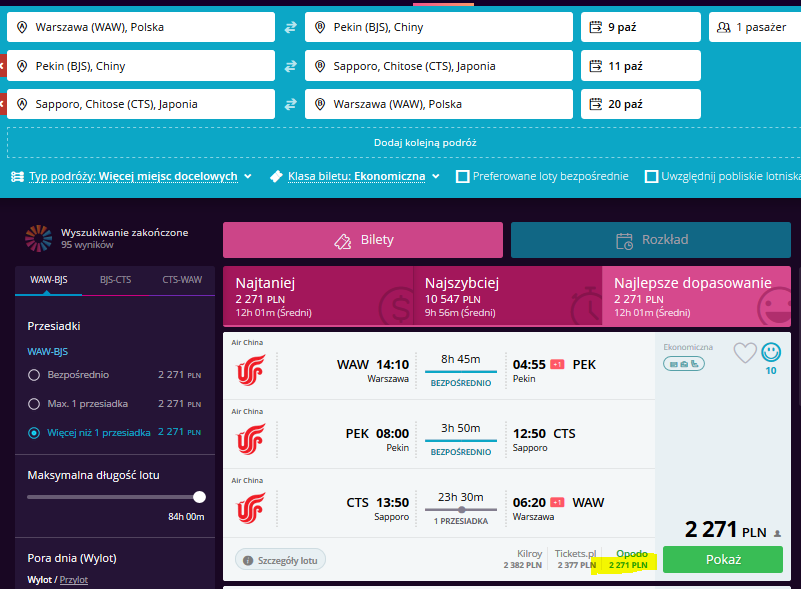Toggle Uwzględnij pobliskie lotniska checkbox
This screenshot has height=589, width=801.
(651, 177)
